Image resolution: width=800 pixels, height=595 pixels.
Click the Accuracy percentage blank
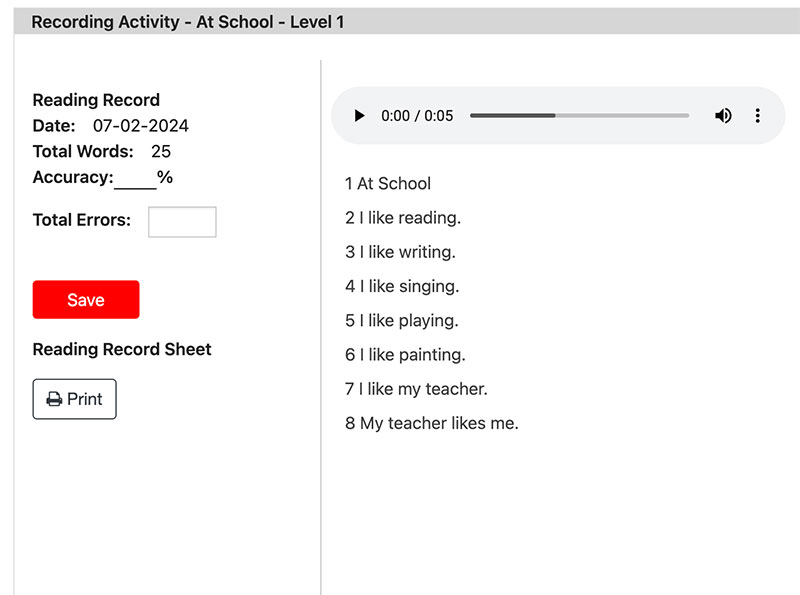tap(135, 180)
